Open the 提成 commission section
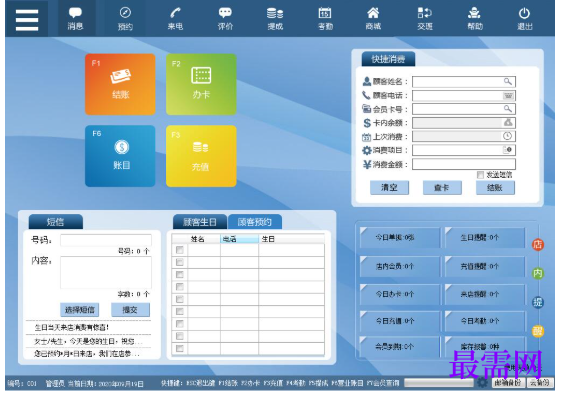The height and width of the screenshot is (396, 561). pyautogui.click(x=275, y=18)
